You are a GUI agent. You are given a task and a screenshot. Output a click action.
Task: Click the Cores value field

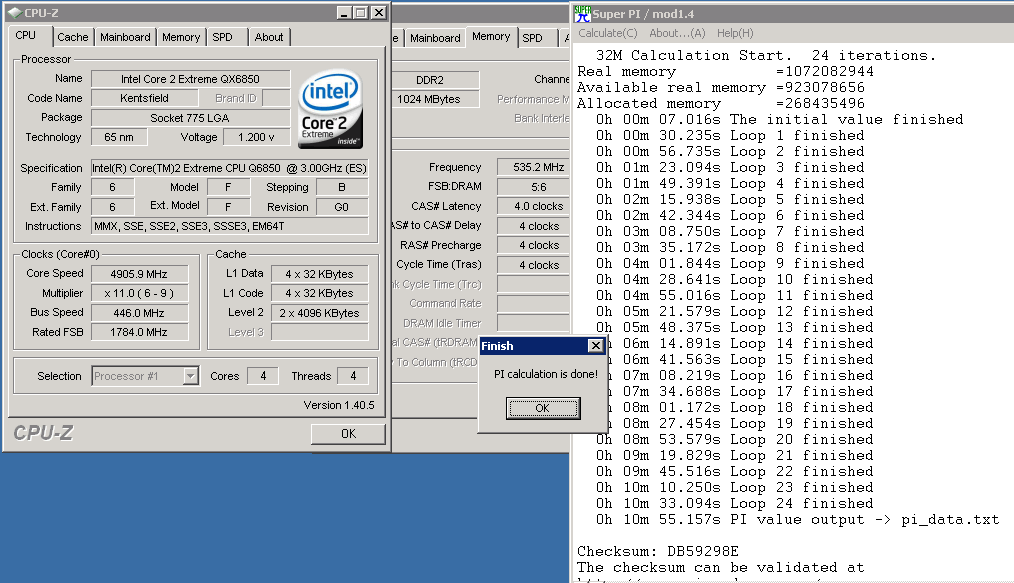click(263, 376)
